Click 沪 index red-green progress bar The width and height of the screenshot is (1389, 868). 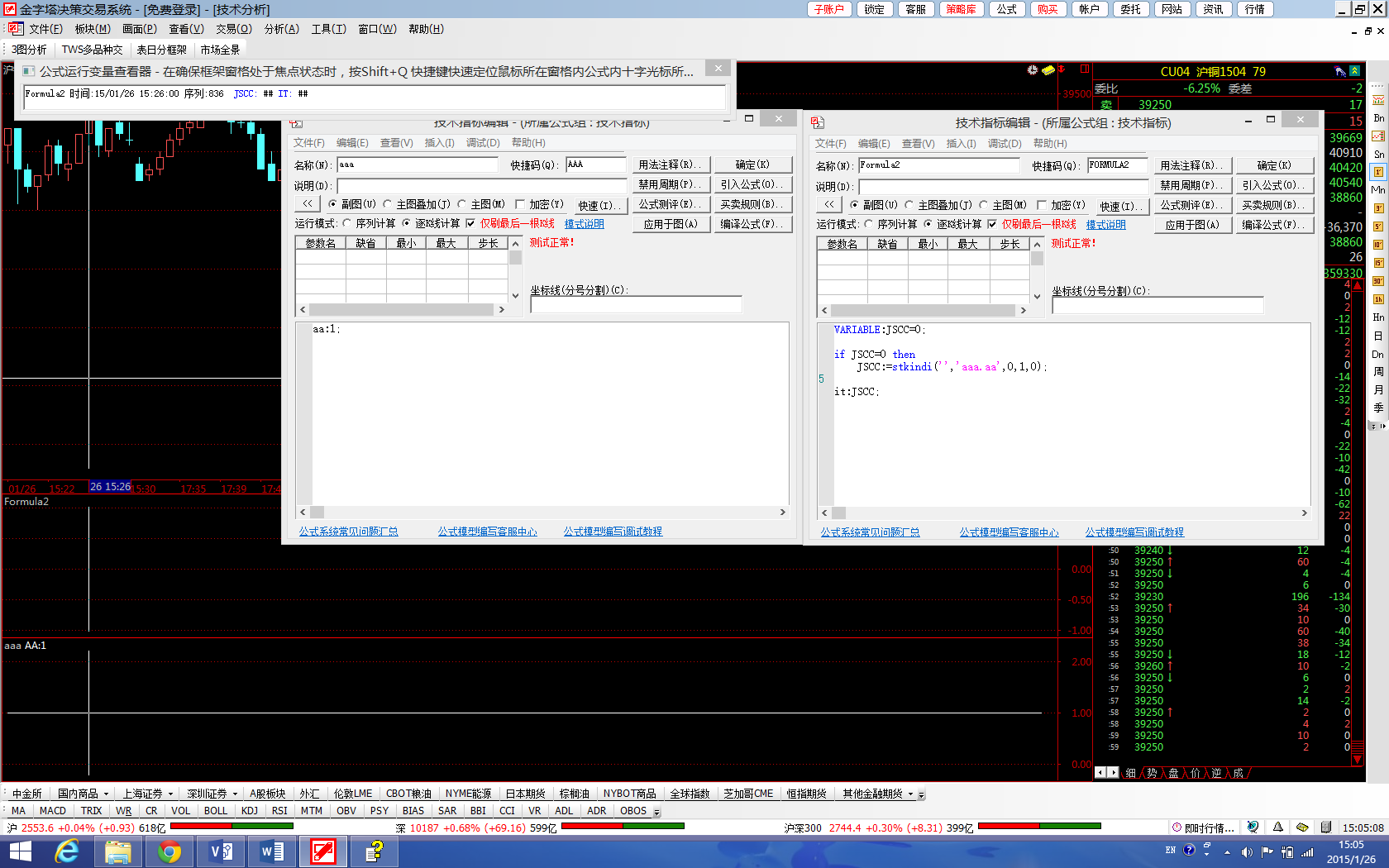coord(231,826)
